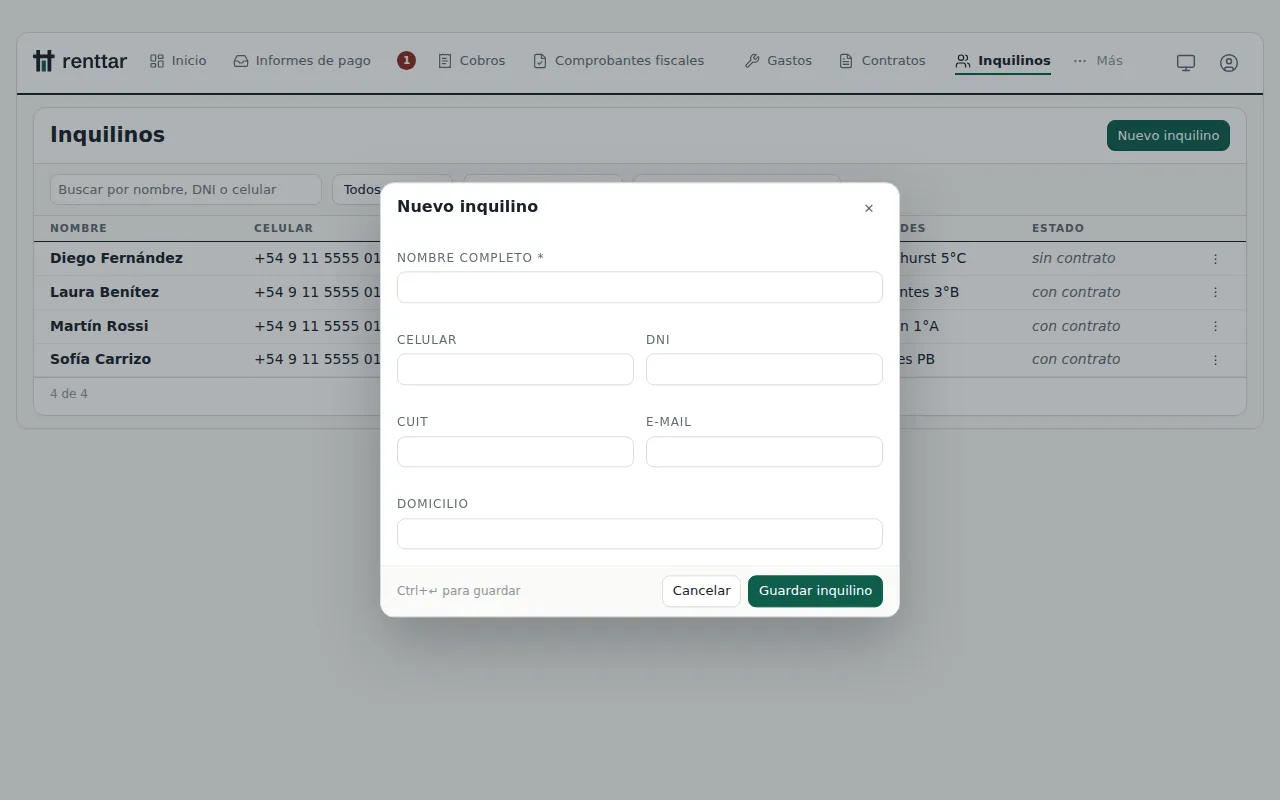
Task: Switch to the Gastos section
Action: pyautogui.click(x=778, y=61)
